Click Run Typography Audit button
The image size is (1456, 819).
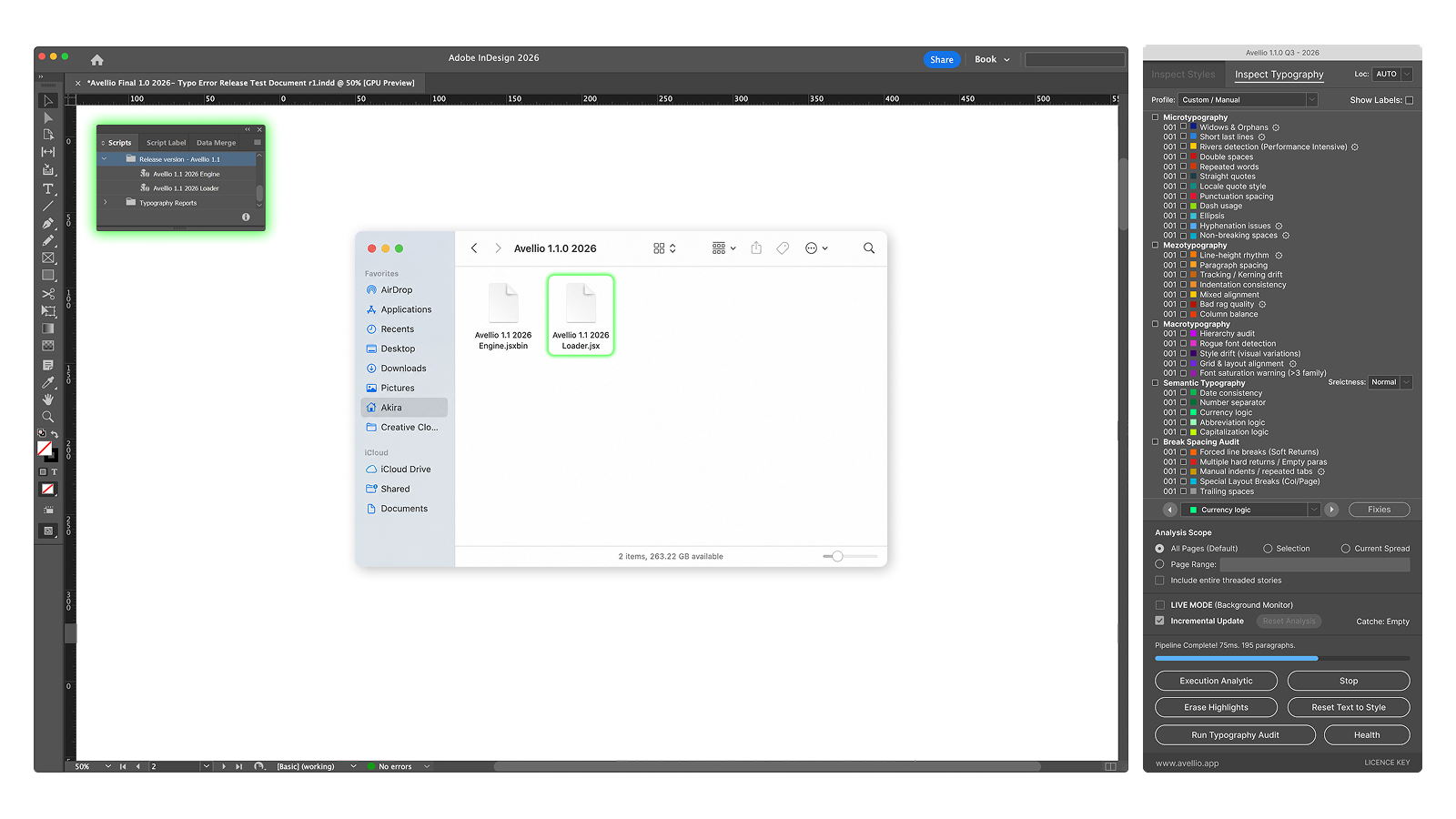point(1235,735)
